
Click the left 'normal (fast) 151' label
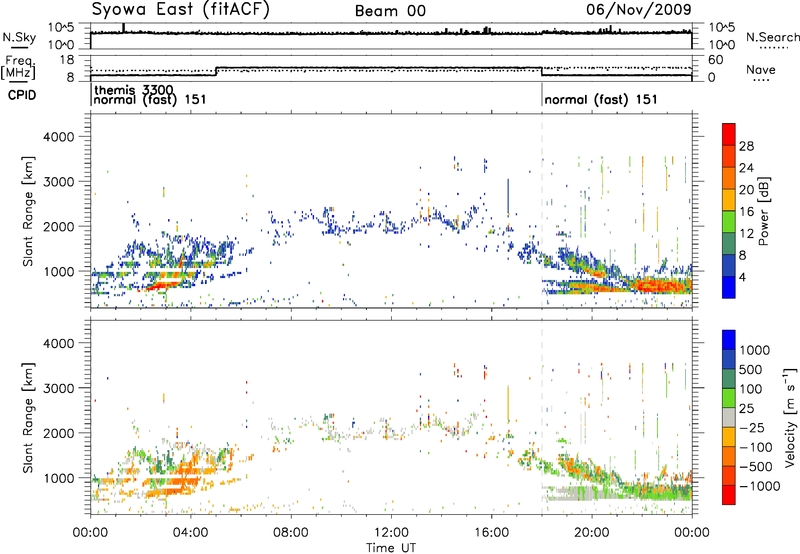(x=149, y=99)
